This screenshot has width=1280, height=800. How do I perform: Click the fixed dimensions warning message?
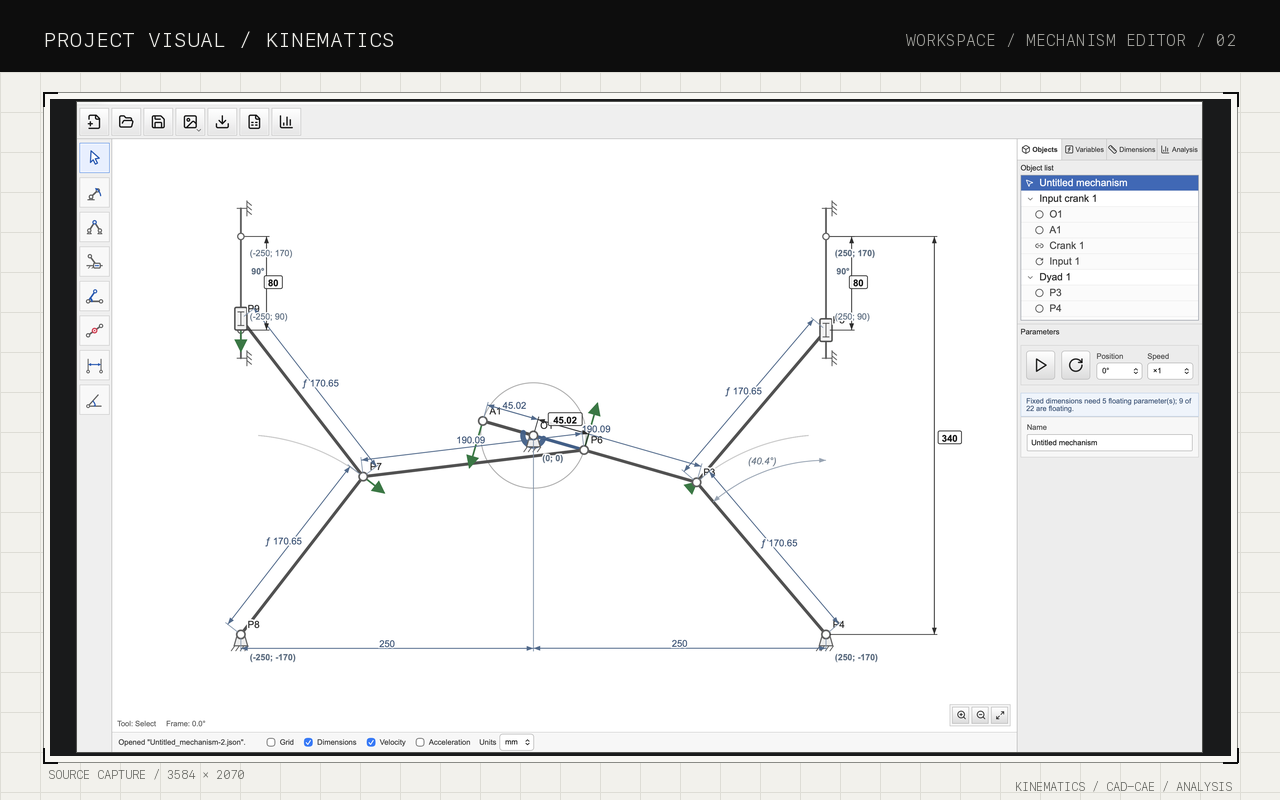pyautogui.click(x=1109, y=405)
